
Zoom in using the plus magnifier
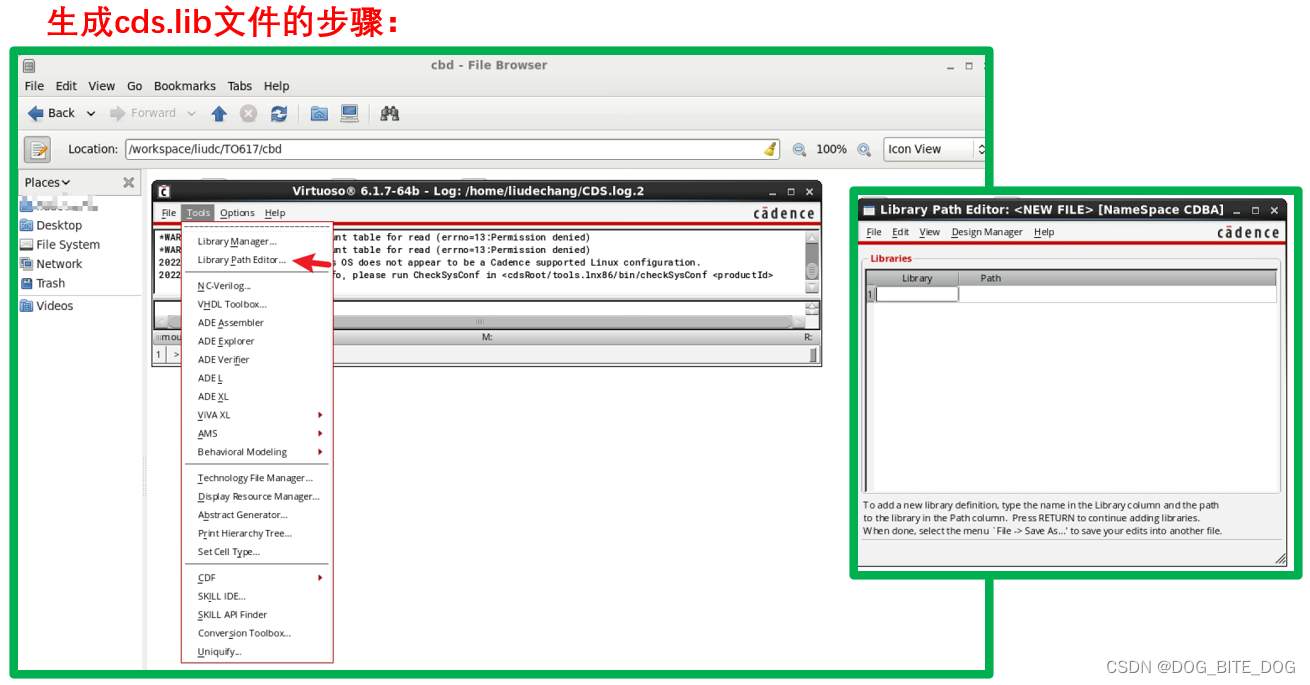click(864, 150)
